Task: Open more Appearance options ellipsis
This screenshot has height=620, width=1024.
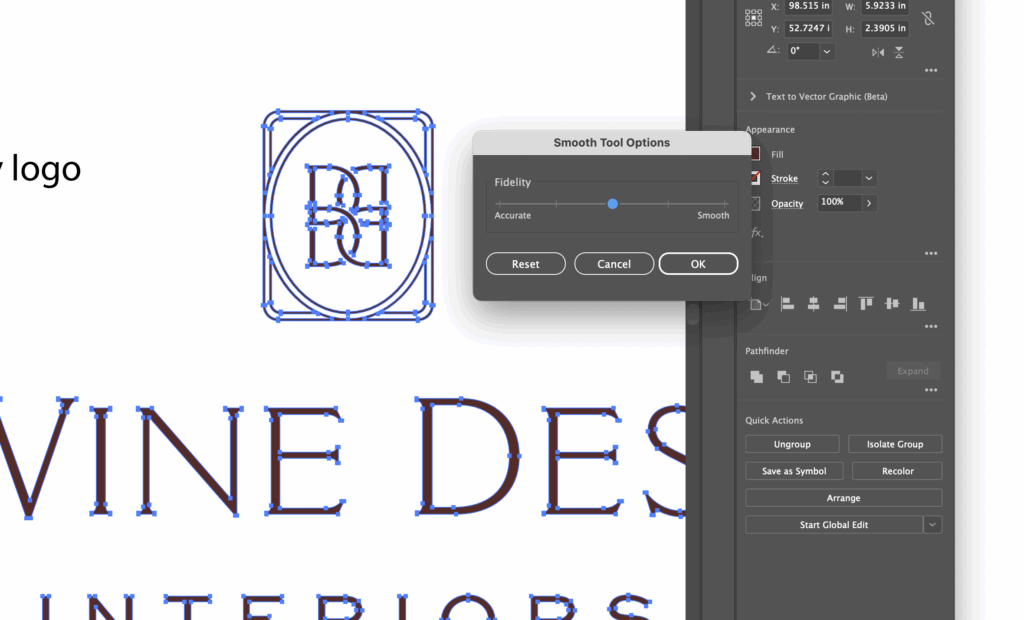Action: coord(931,253)
